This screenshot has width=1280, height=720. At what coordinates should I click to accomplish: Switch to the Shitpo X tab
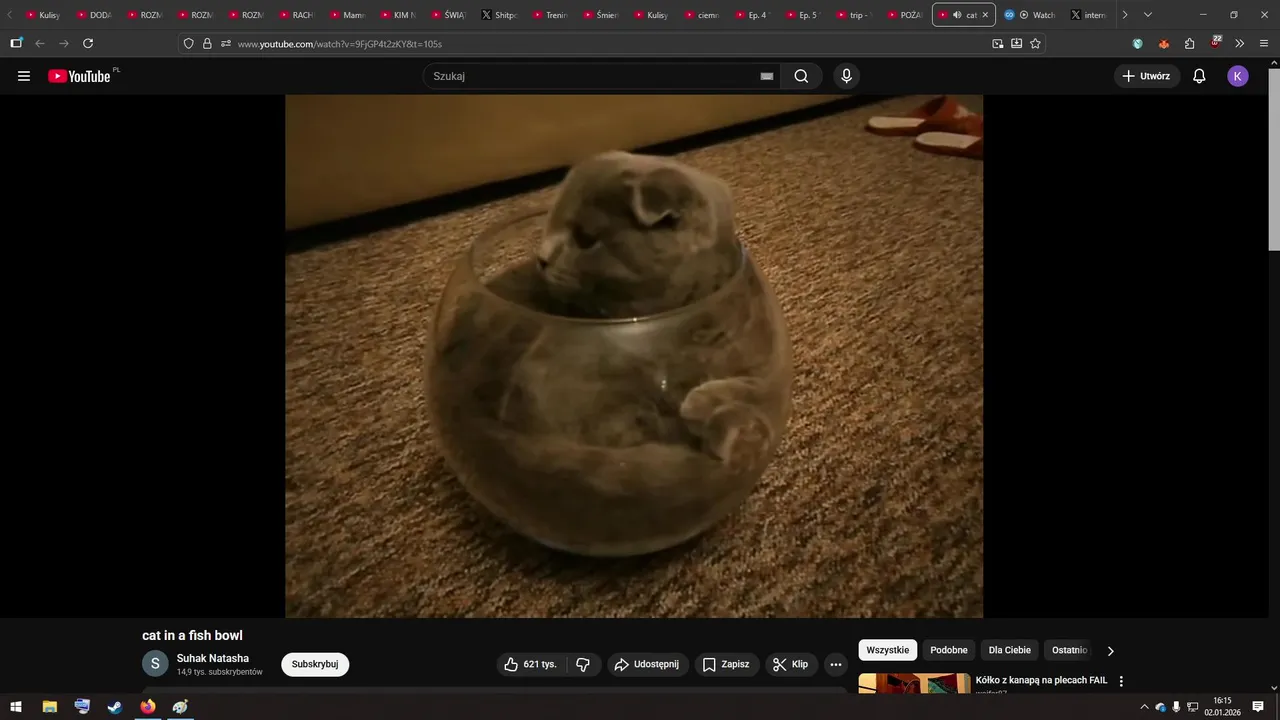(499, 15)
